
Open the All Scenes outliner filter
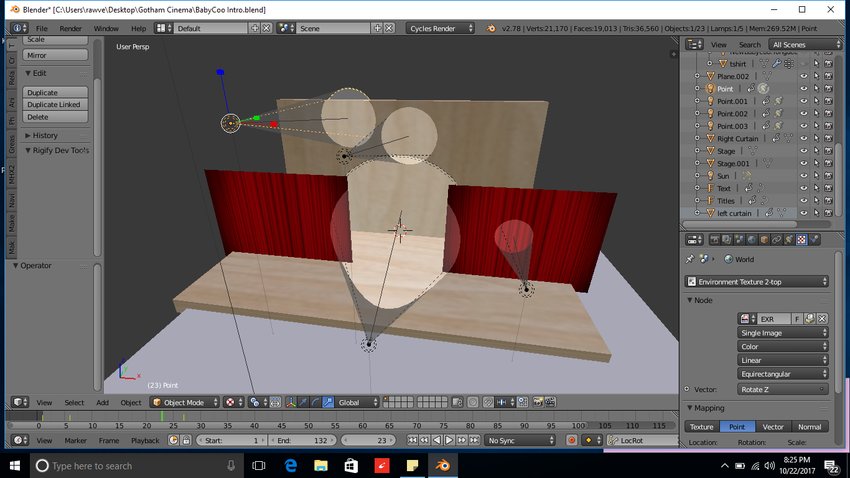pos(805,44)
